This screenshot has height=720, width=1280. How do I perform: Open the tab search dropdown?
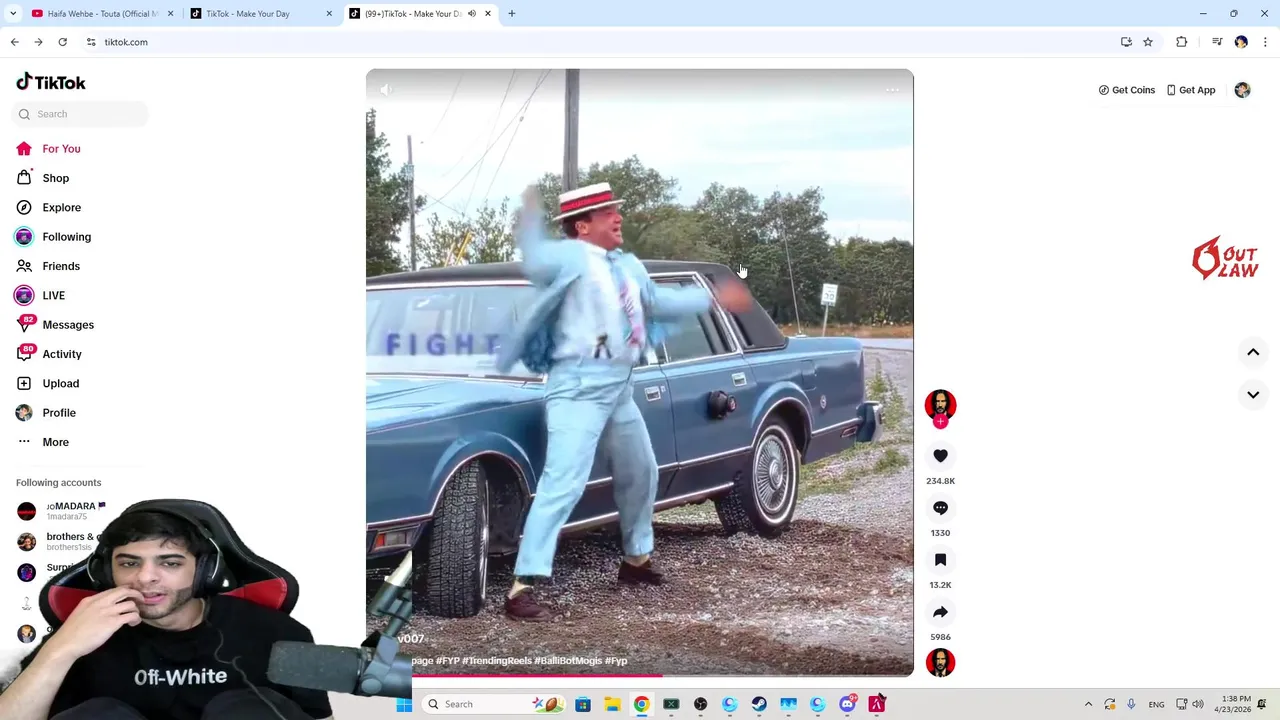pyautogui.click(x=13, y=14)
